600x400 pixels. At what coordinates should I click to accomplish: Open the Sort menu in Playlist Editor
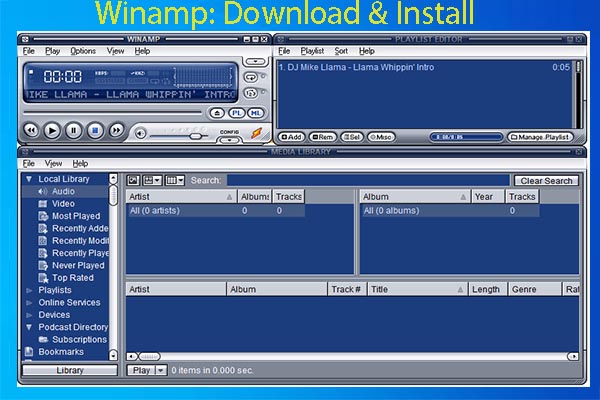[341, 51]
